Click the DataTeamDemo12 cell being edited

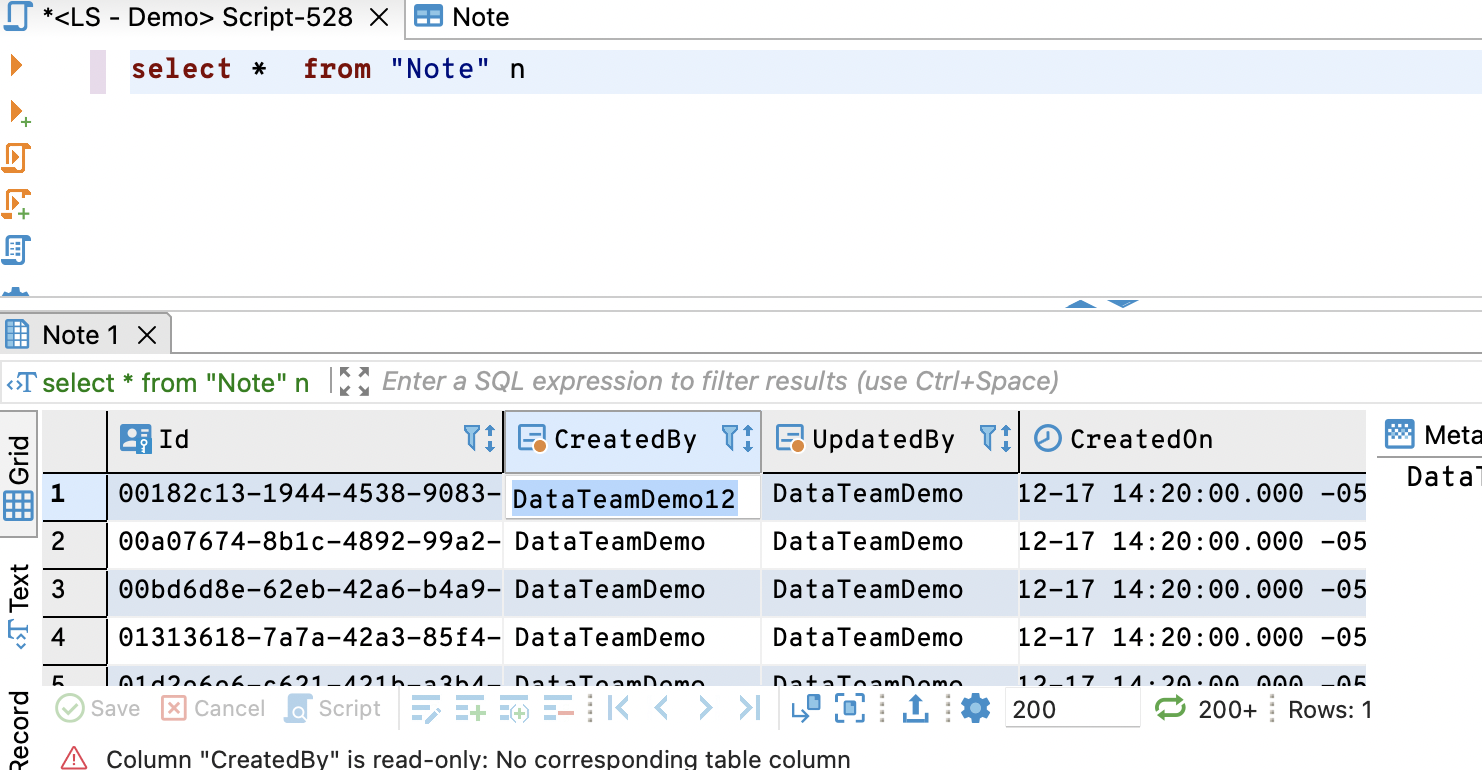632,498
